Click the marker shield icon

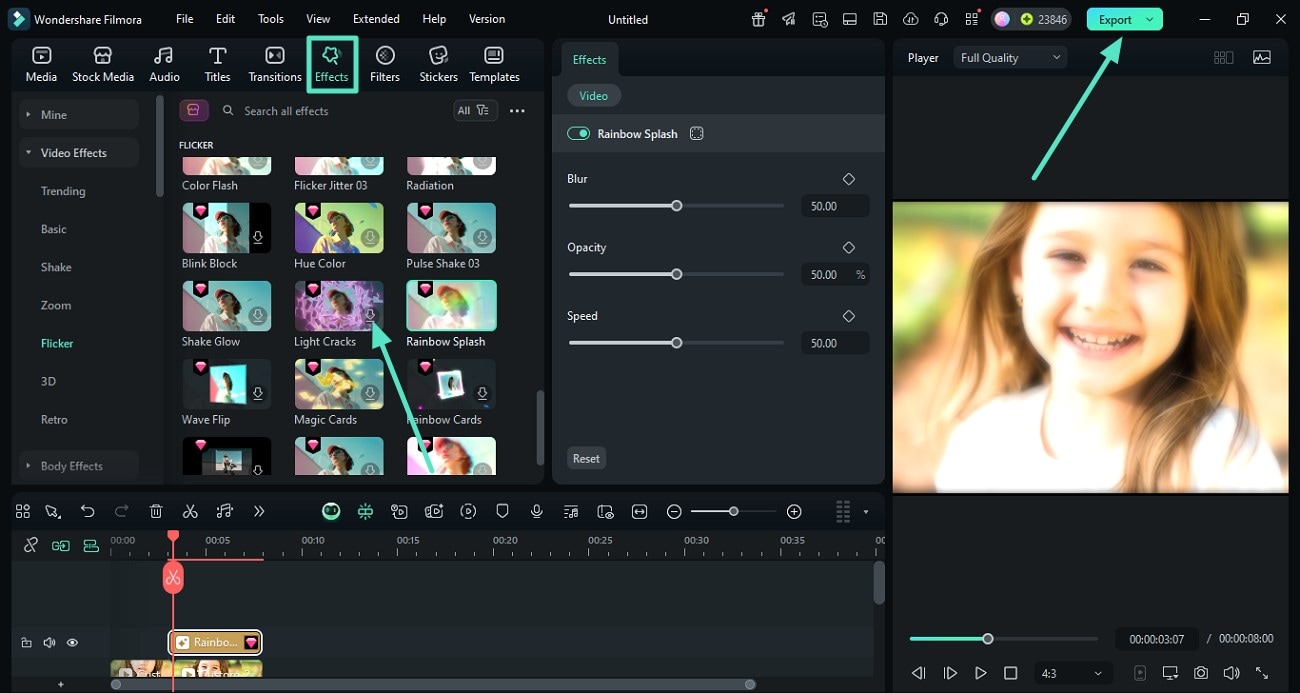(x=502, y=511)
